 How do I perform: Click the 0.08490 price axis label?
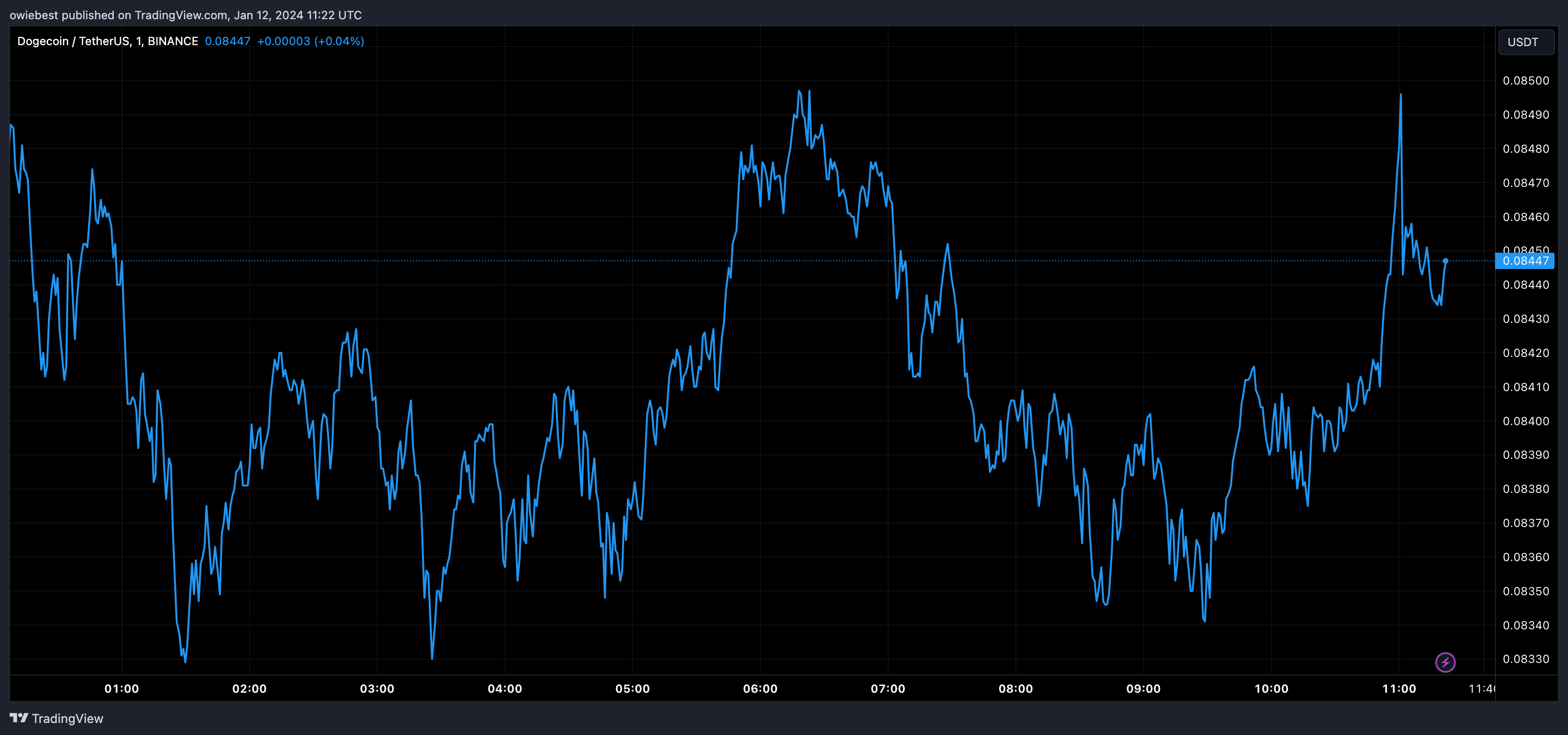point(1526,114)
